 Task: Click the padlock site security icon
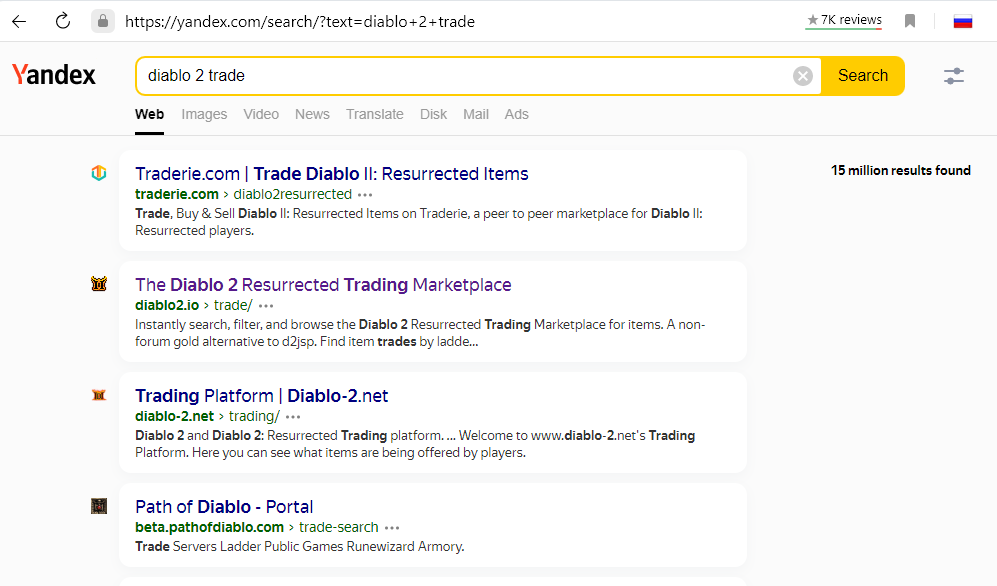[x=102, y=21]
